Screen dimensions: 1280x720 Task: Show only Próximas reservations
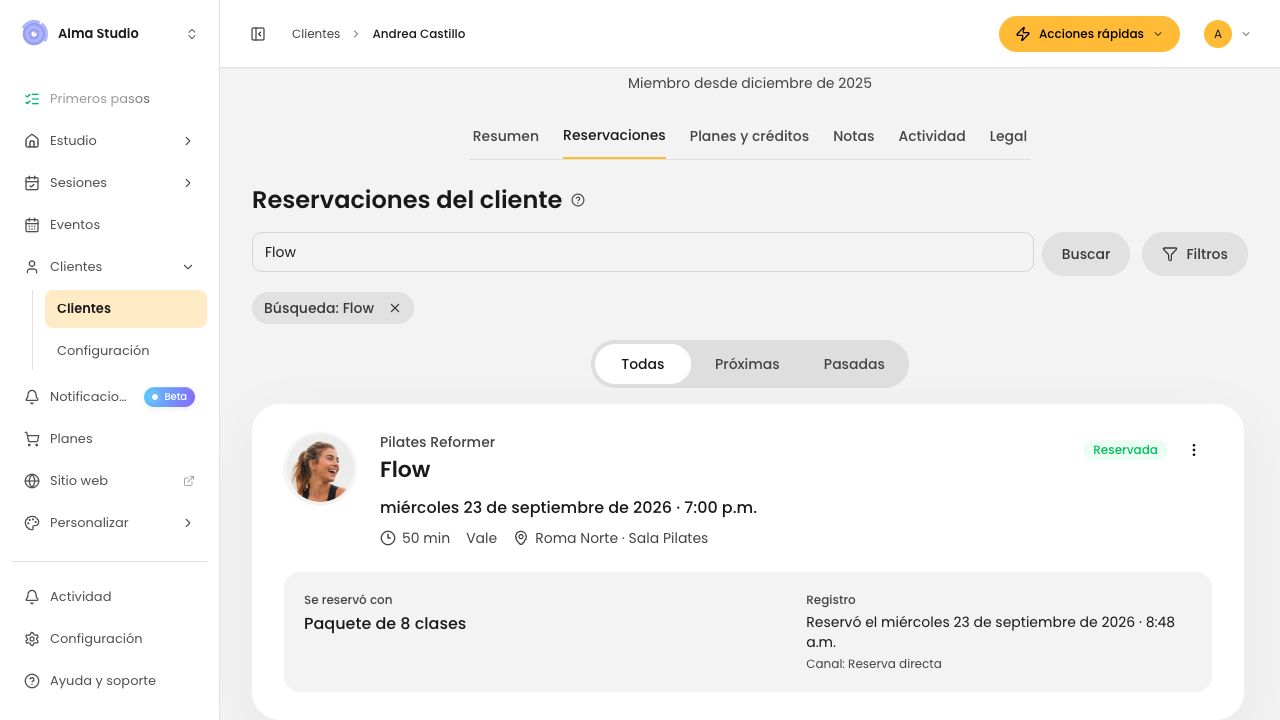click(x=747, y=364)
